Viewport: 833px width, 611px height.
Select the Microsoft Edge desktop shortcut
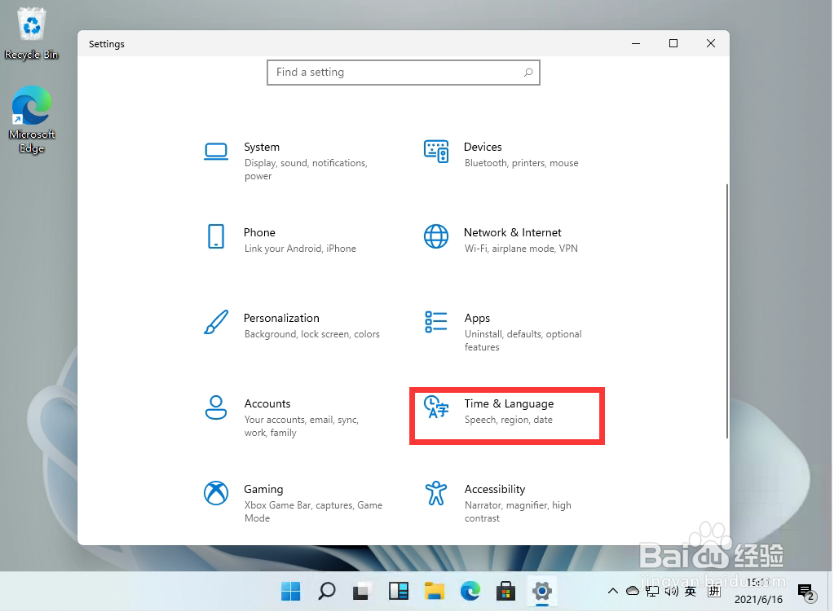[31, 120]
